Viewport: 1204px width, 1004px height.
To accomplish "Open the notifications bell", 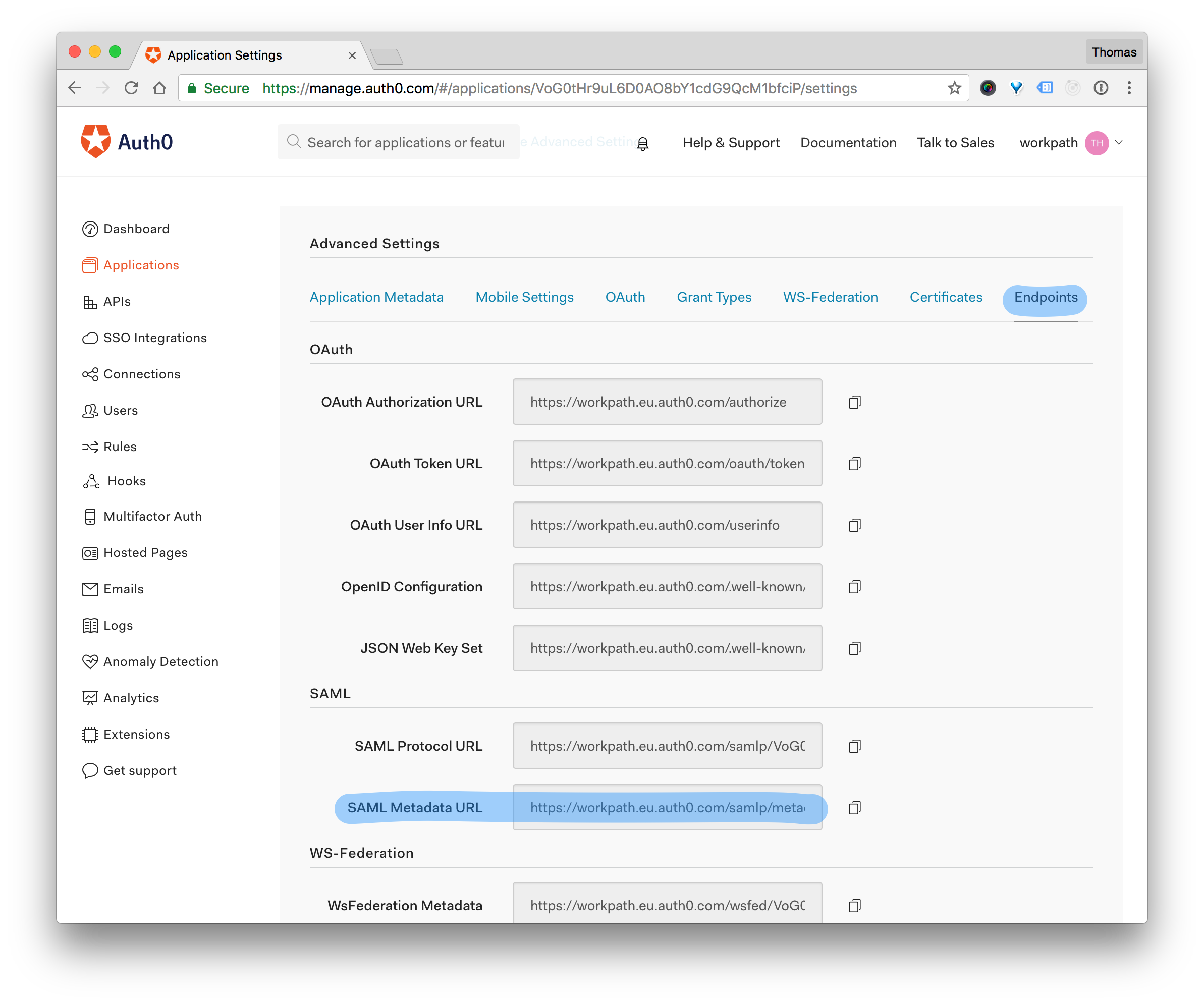I will (x=643, y=143).
